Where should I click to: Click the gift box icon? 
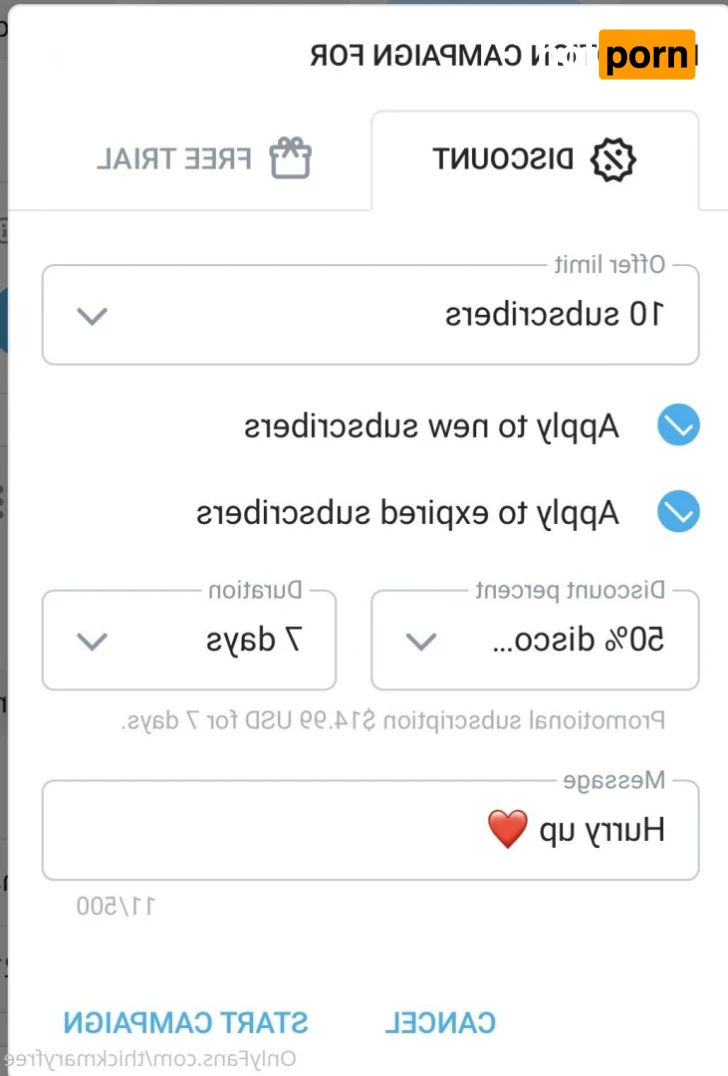(x=291, y=159)
